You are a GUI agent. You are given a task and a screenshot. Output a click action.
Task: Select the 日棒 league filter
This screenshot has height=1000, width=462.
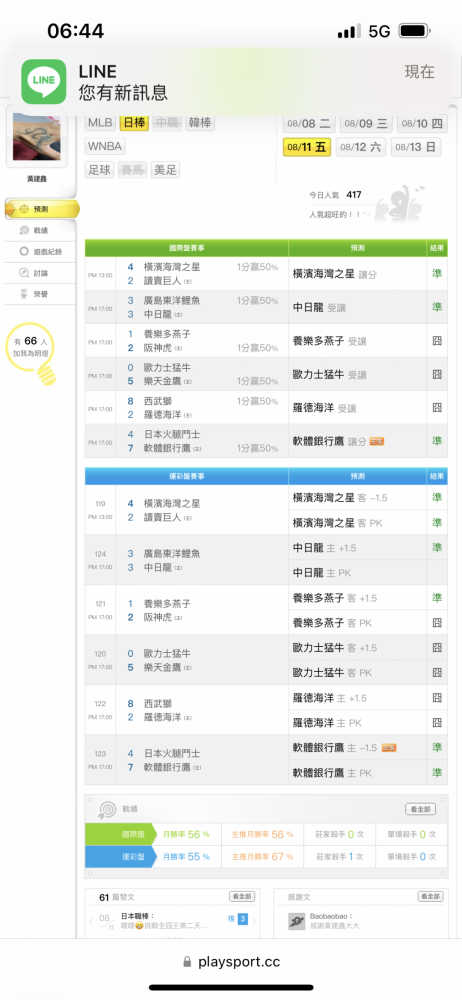point(134,122)
